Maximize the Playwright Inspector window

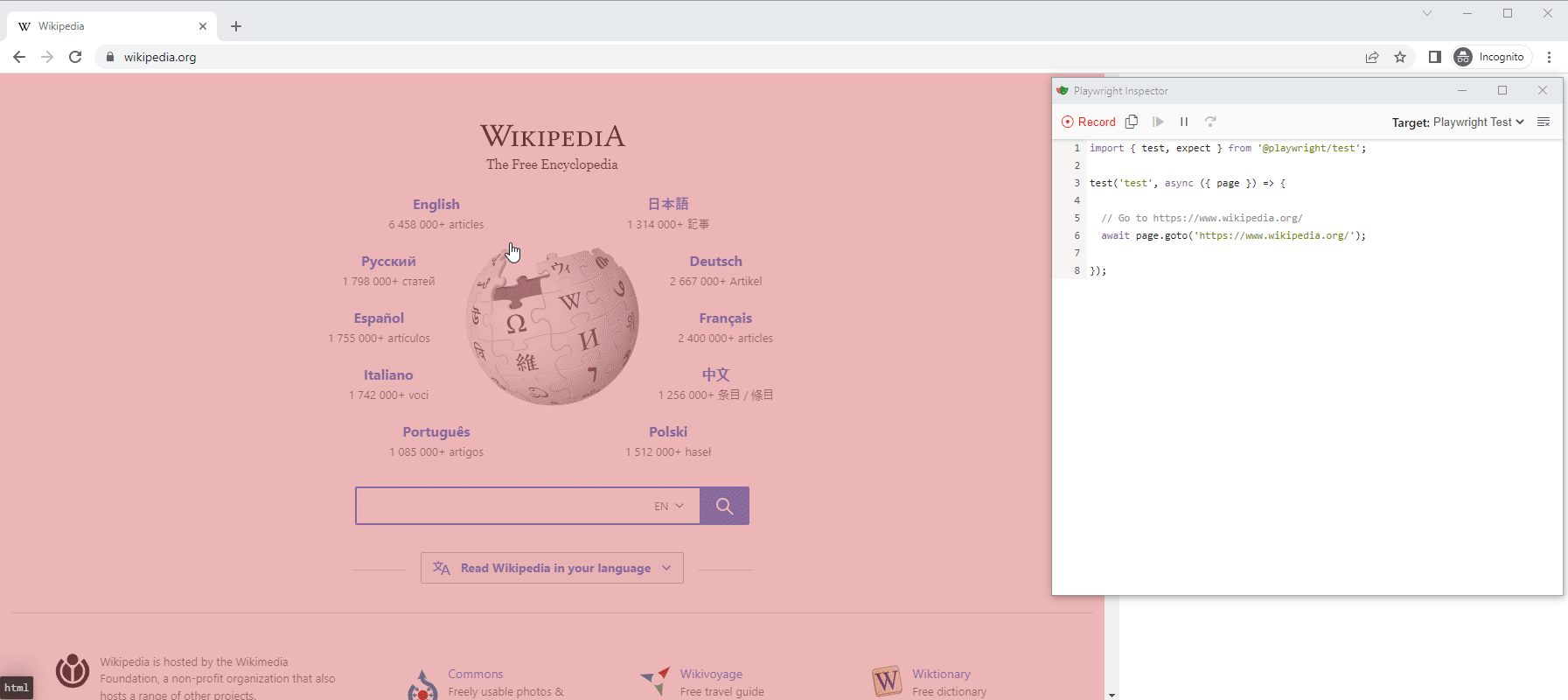(x=1502, y=91)
